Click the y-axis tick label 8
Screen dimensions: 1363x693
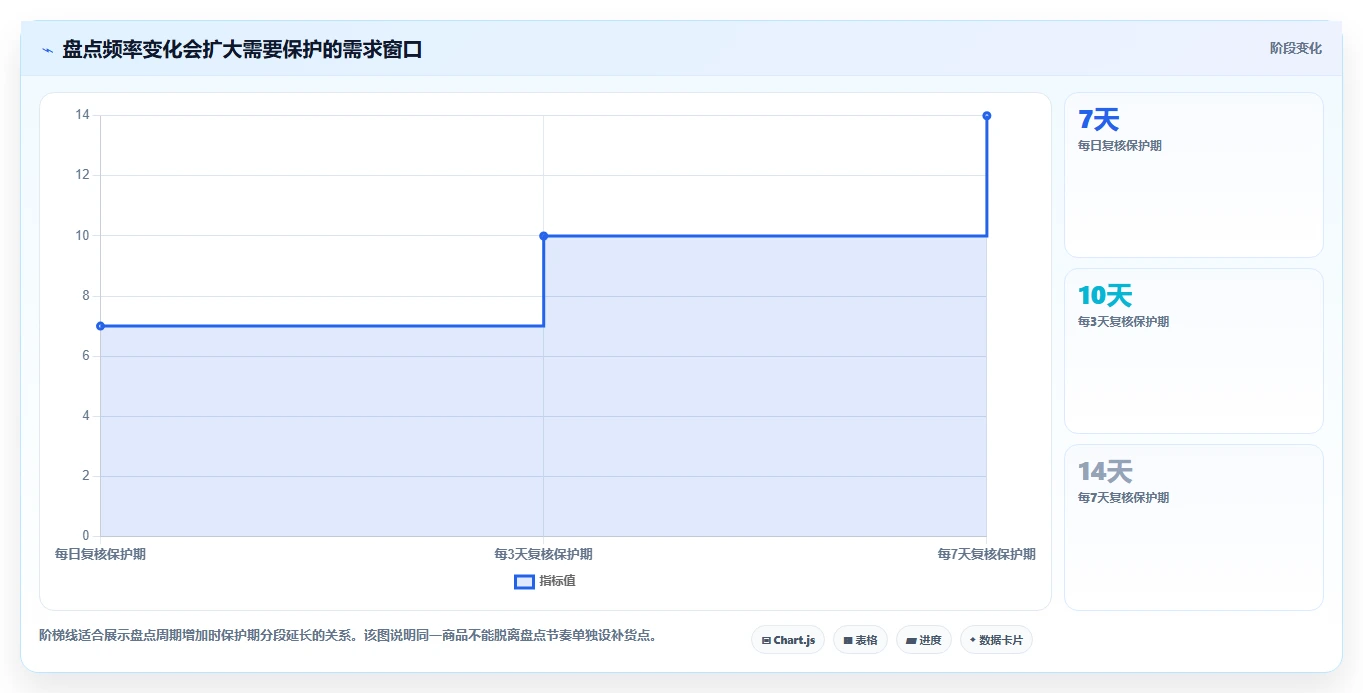click(85, 296)
